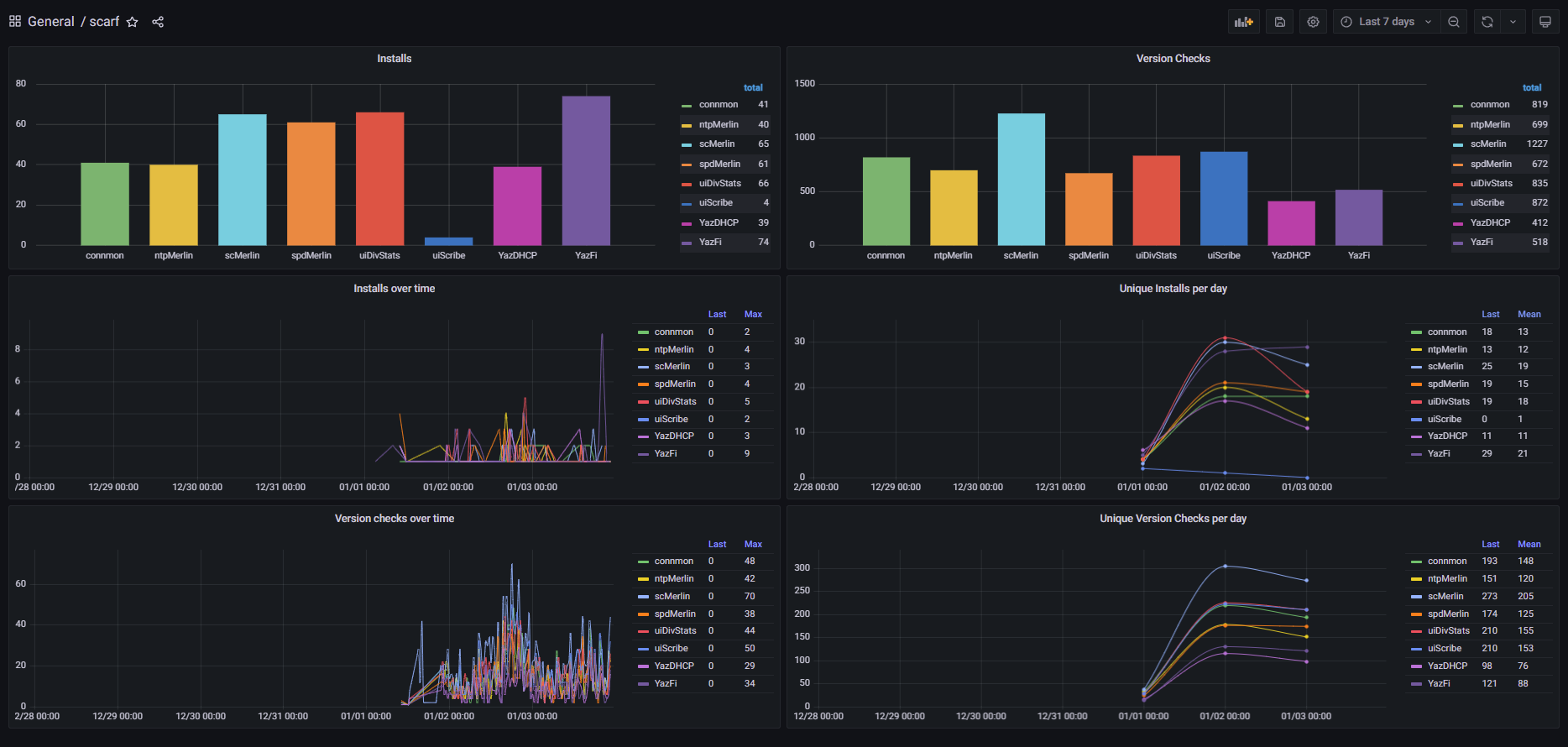Refresh the dashboard with the refresh icon
The image size is (1568, 747).
coord(1487,22)
